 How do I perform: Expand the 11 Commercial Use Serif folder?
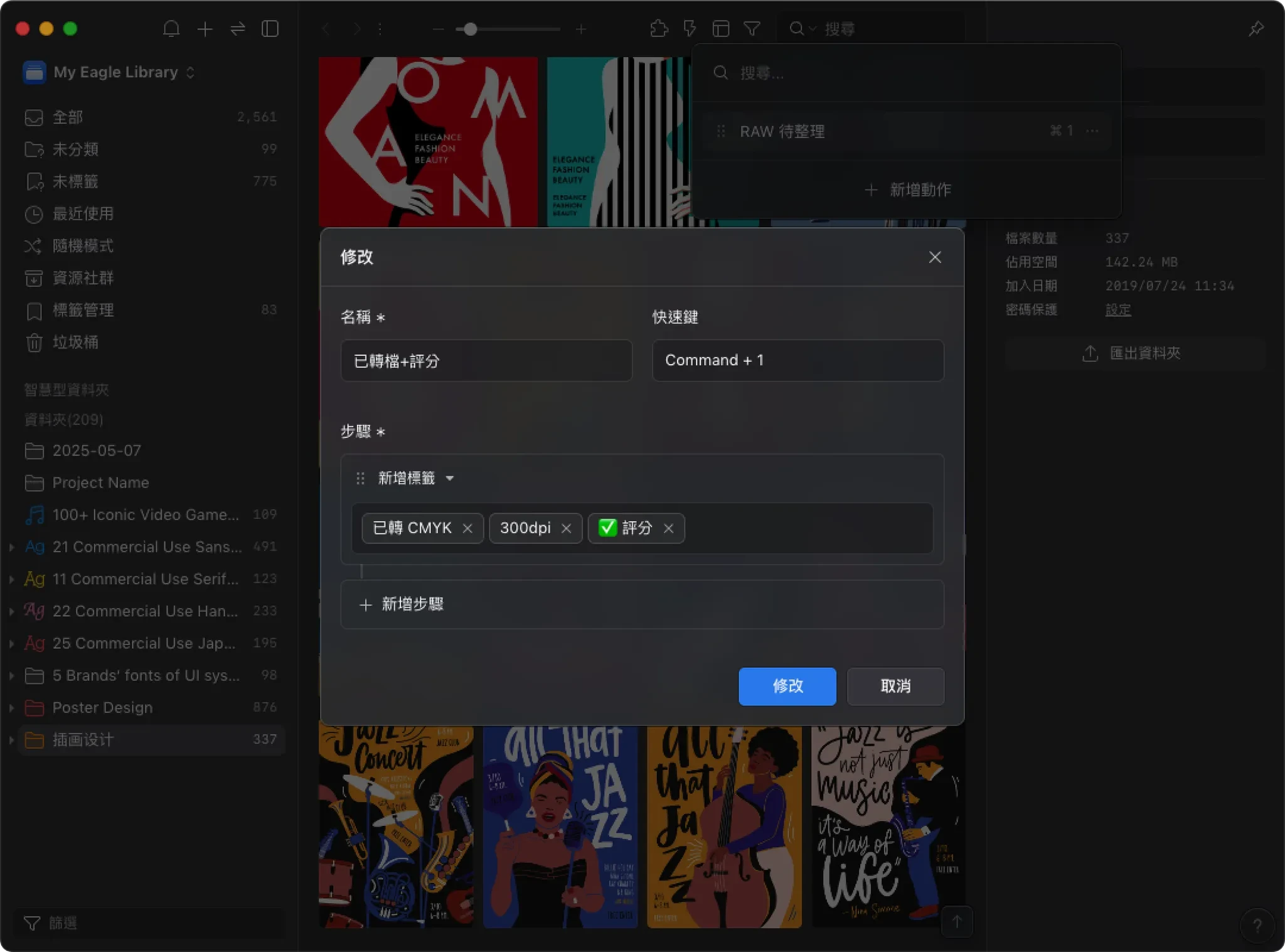11,579
